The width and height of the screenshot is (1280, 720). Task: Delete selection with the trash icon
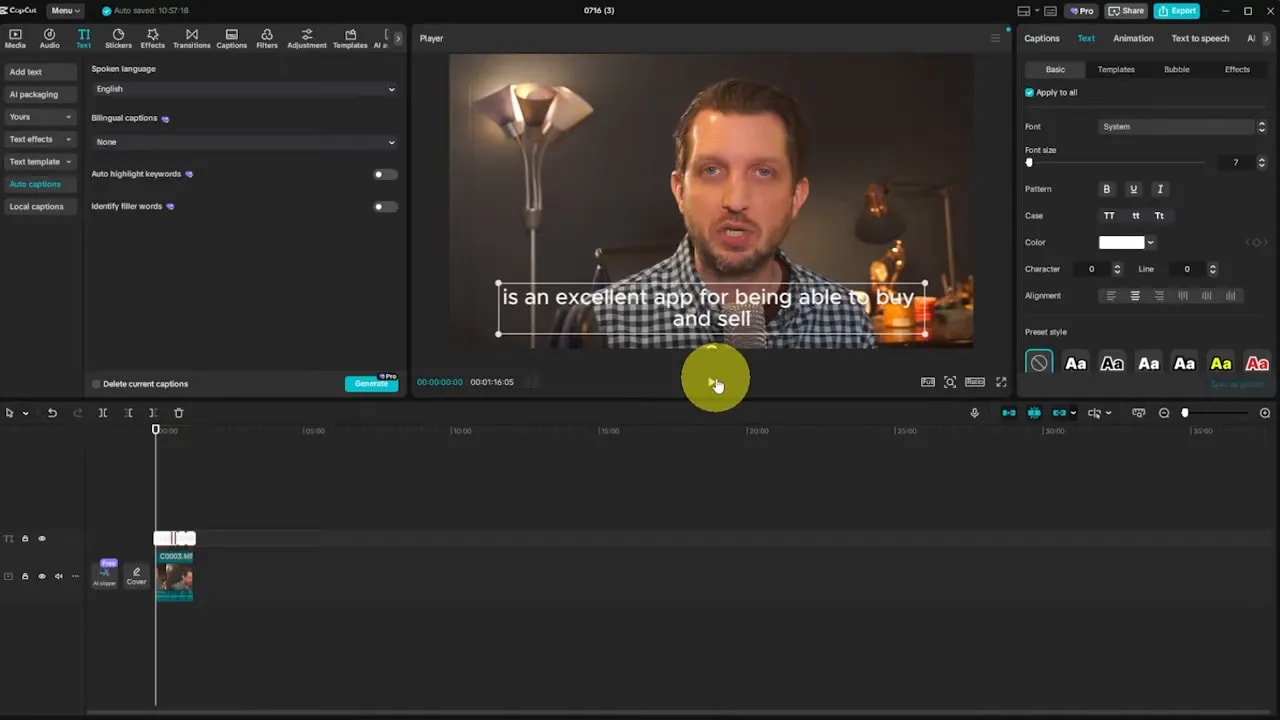178,412
